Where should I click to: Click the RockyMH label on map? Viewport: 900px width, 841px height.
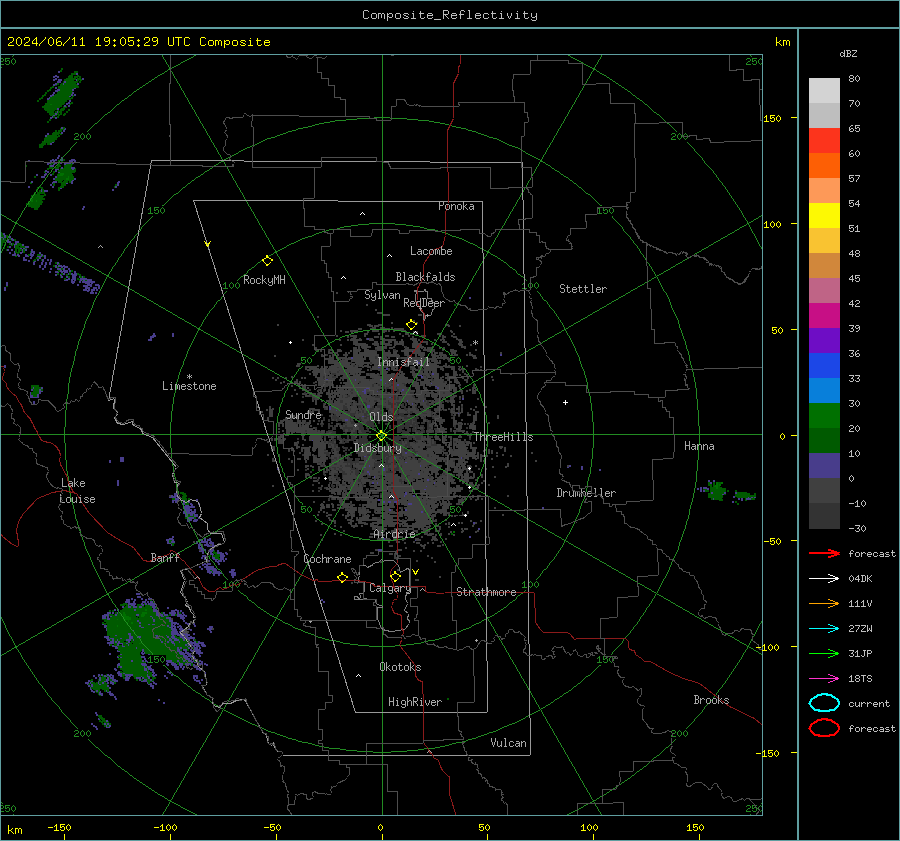tap(264, 280)
